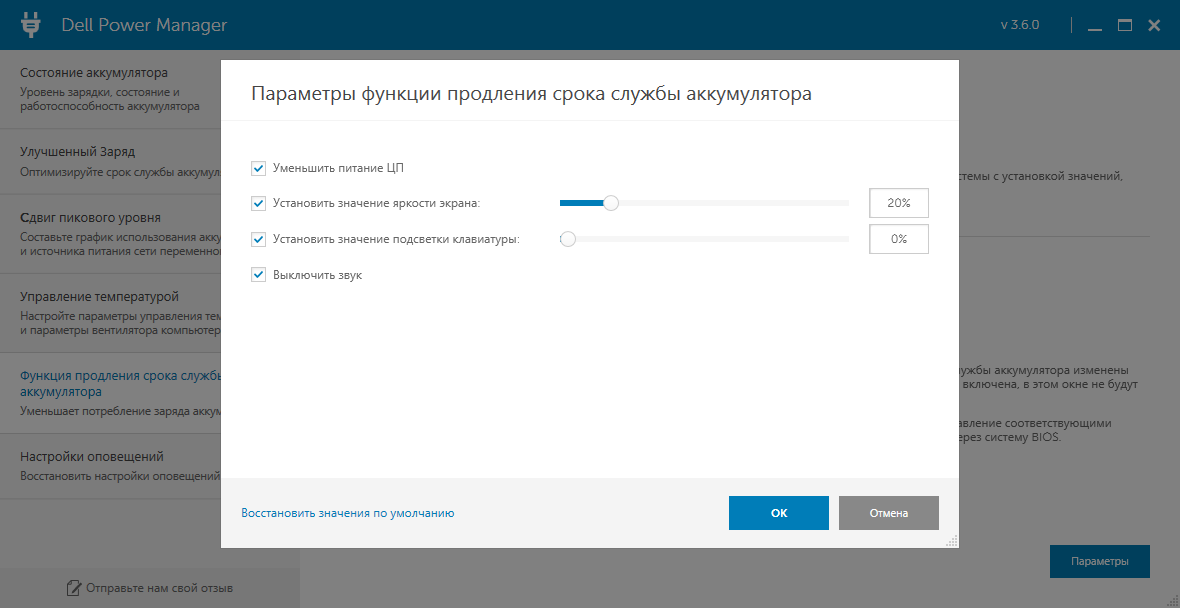Toggle the screen brightness value checkbox

259,203
